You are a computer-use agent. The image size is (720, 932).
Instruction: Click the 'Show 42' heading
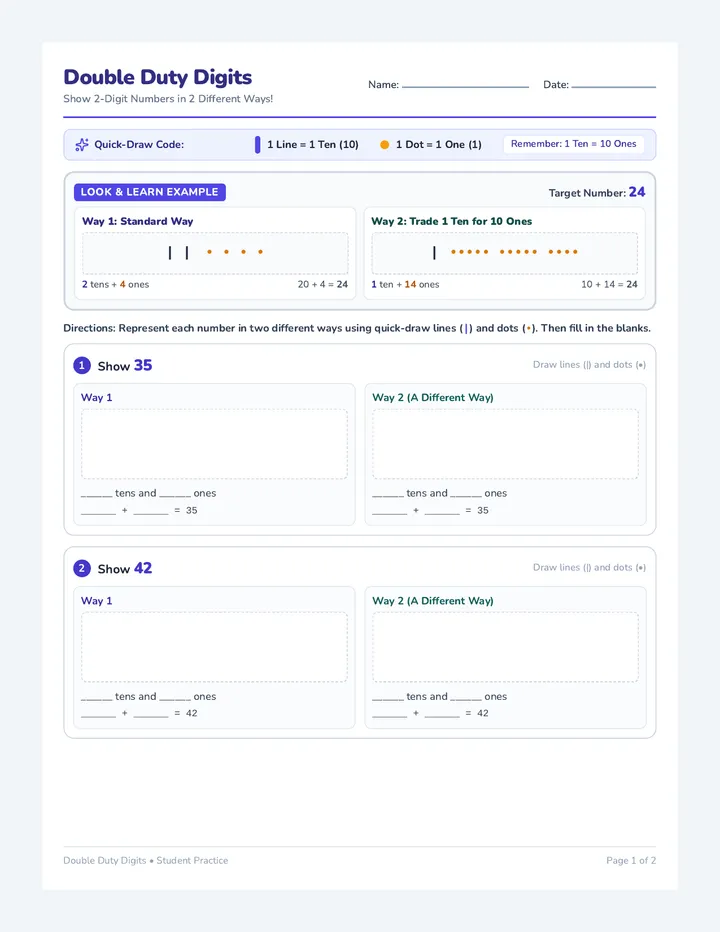click(125, 569)
